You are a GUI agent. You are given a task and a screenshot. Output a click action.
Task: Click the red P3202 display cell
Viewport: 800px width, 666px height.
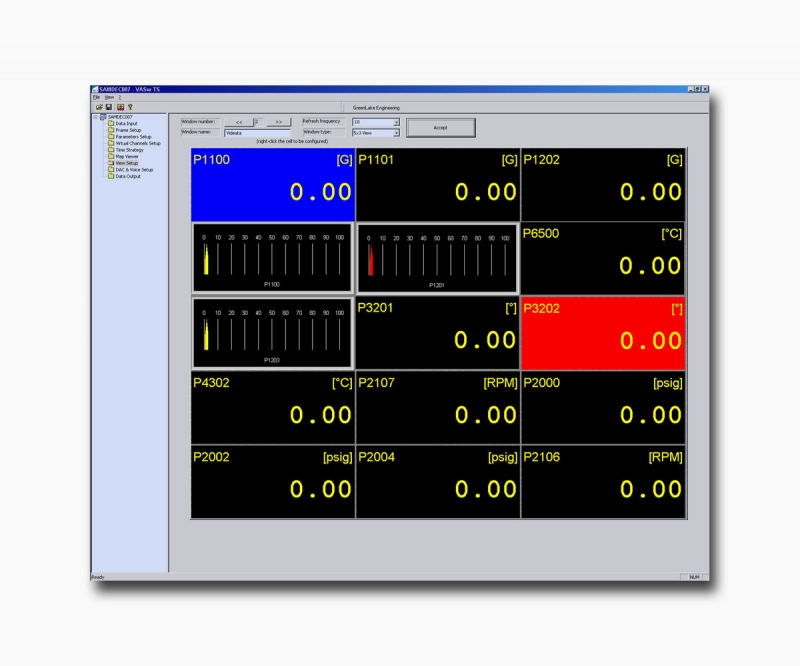pyautogui.click(x=603, y=333)
